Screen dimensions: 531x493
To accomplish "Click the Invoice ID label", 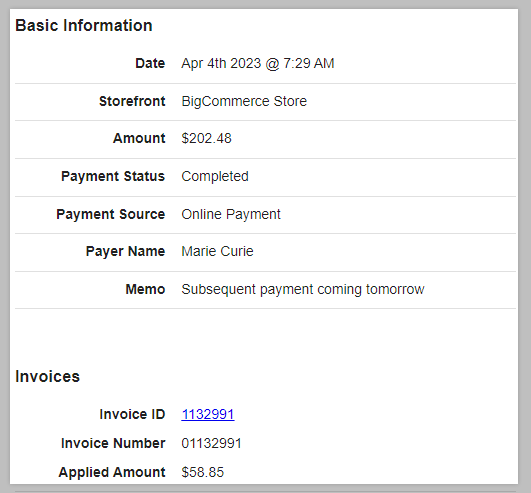I will 132,414.
